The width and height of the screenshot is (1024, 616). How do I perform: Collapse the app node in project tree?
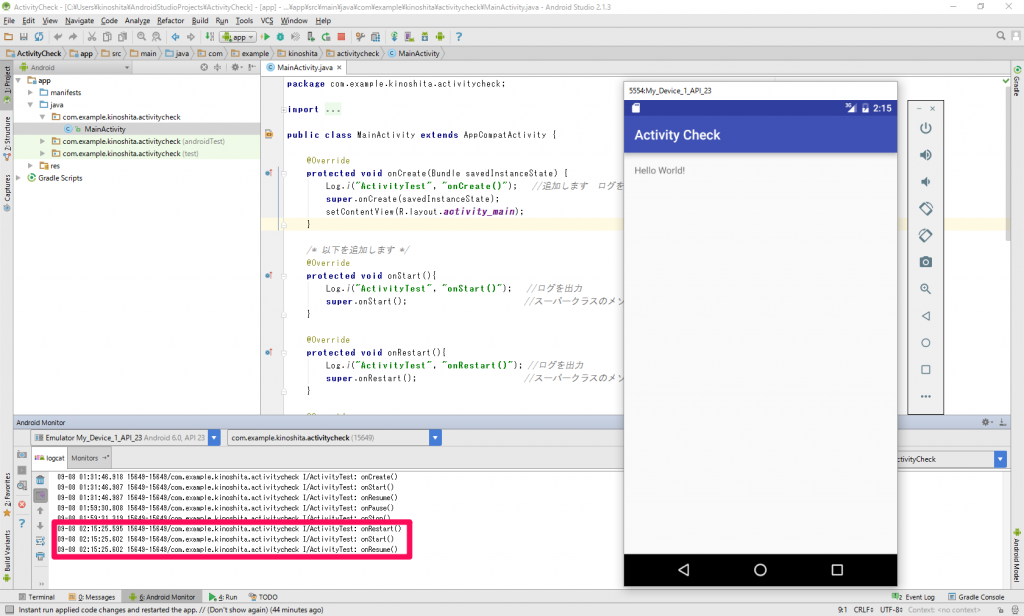[18, 80]
